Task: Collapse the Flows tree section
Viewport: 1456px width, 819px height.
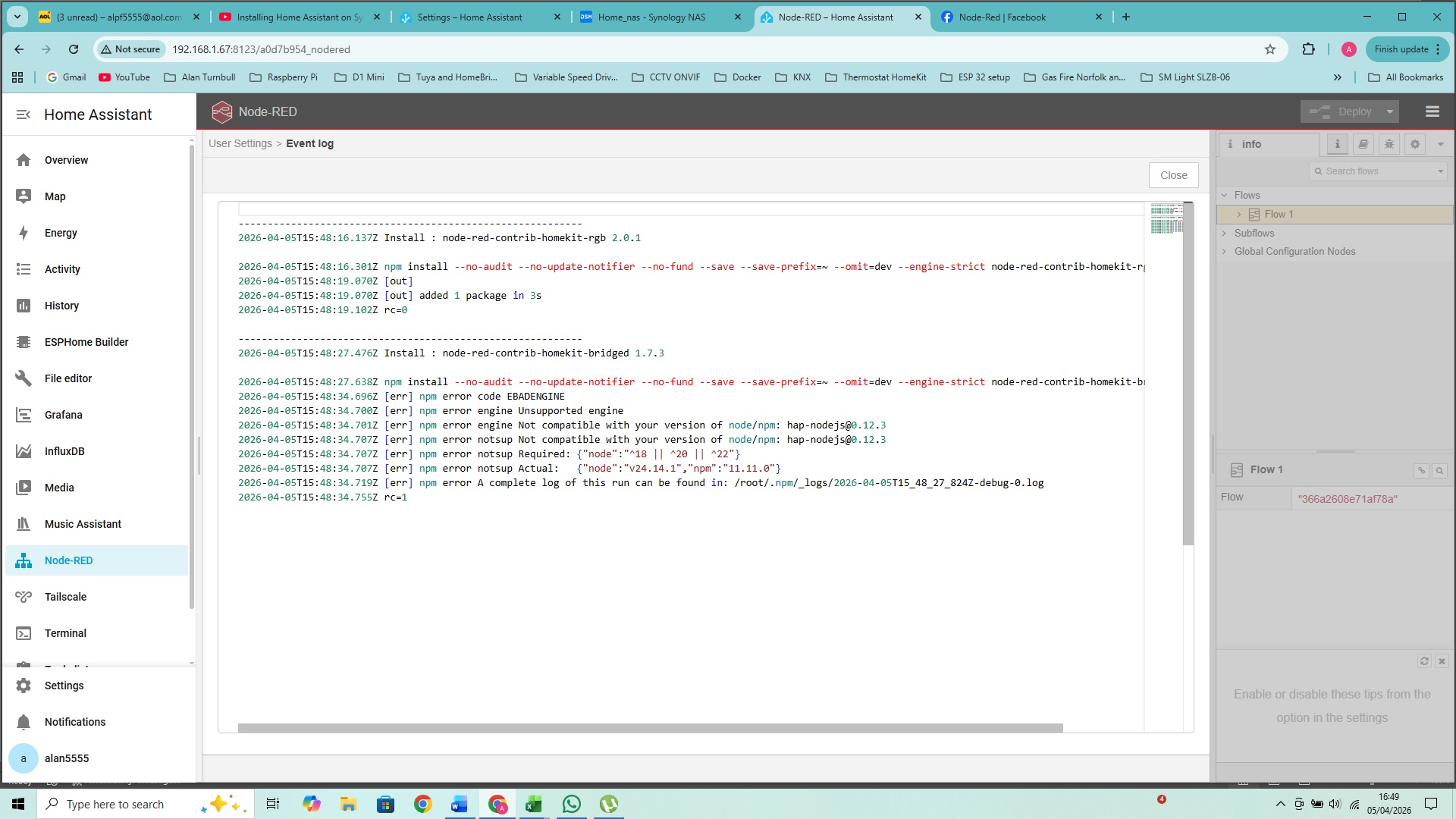Action: [x=1224, y=196]
